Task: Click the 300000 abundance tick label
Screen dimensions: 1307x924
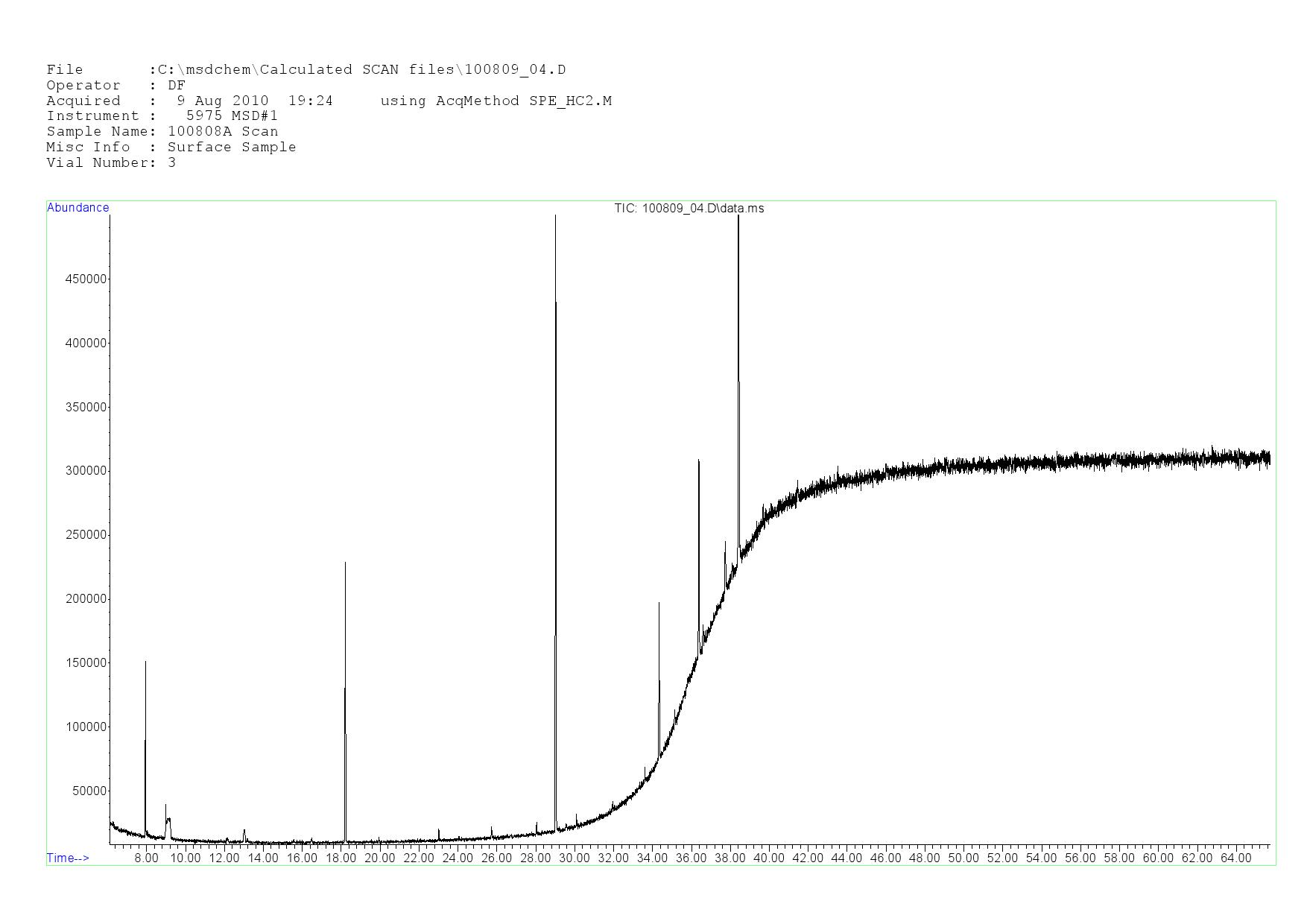Action: coord(86,471)
